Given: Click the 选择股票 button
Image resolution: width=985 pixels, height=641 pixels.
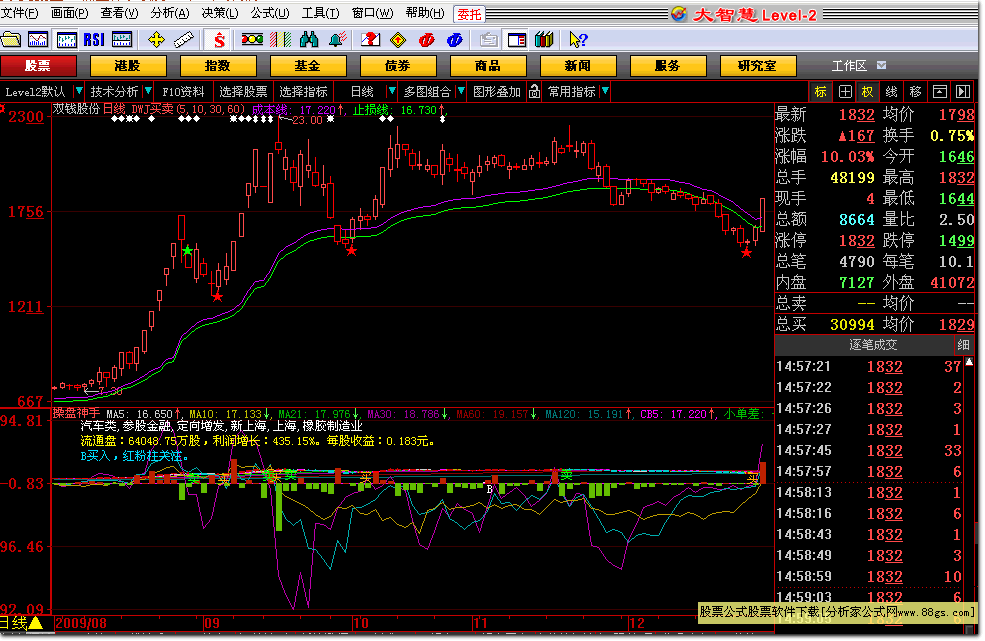Looking at the screenshot, I should 243,92.
